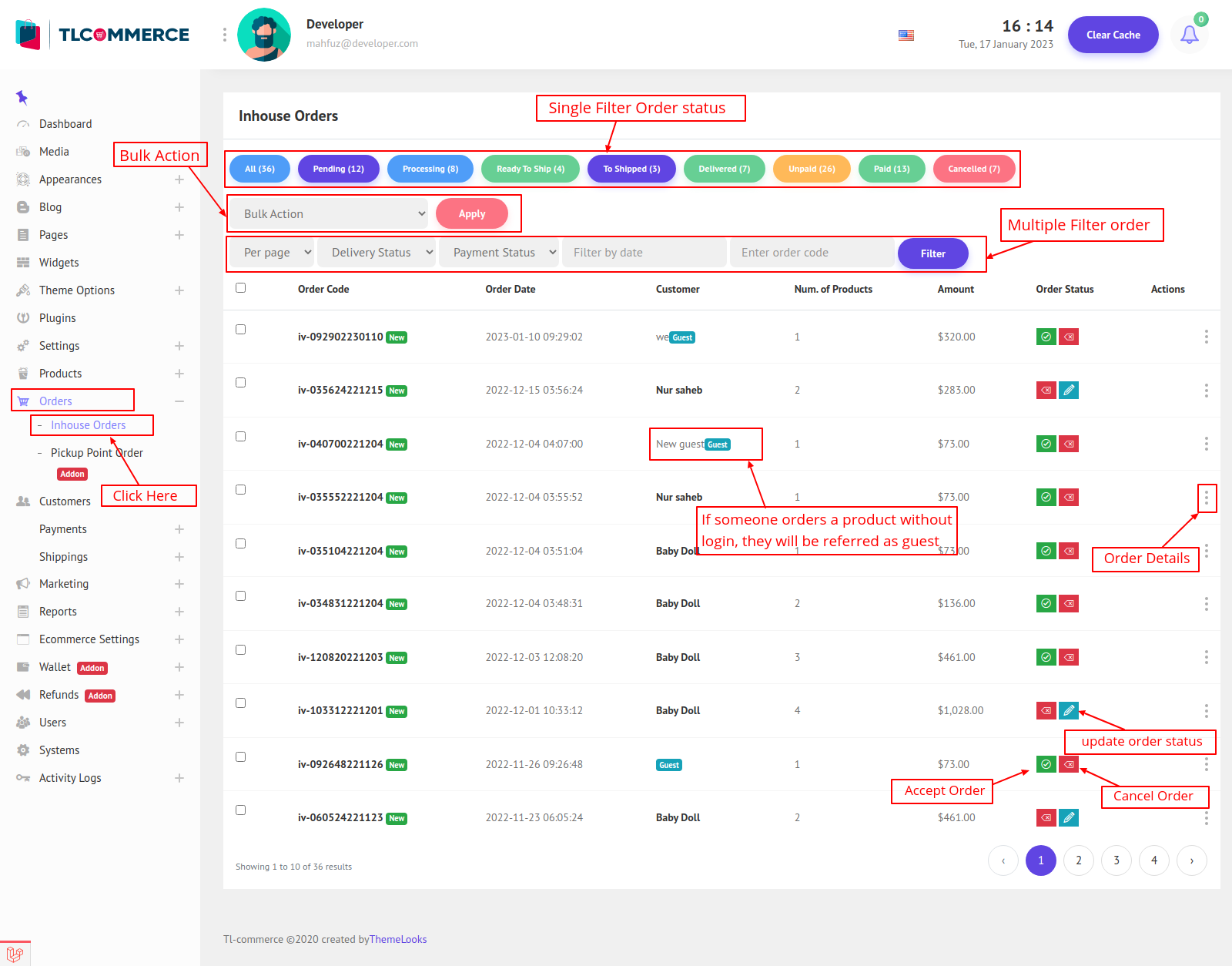Accept order iv-092902230110 with green check icon
Image resolution: width=1232 pixels, height=966 pixels.
1046,337
